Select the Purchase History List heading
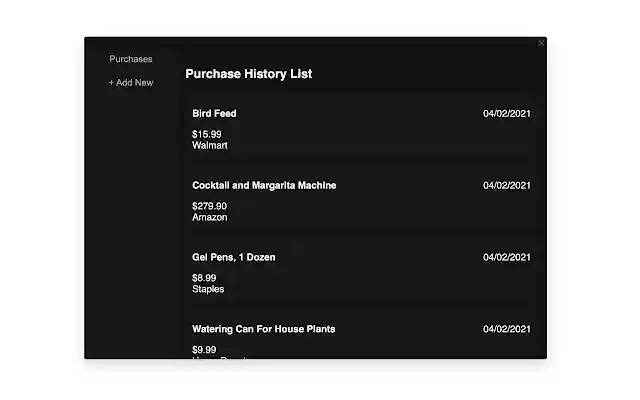Viewport: 640px width, 400px height. [249, 74]
